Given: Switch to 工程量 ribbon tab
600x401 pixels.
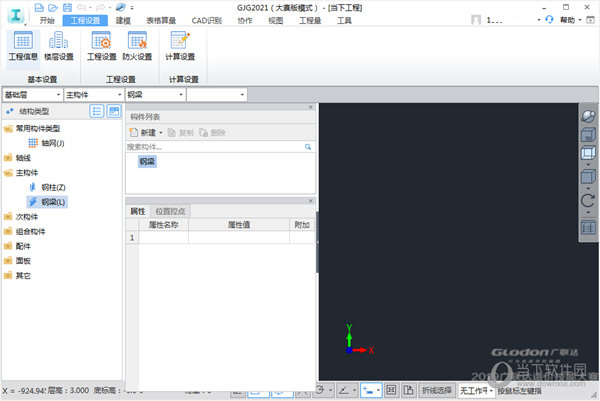Looking at the screenshot, I should click(x=310, y=20).
